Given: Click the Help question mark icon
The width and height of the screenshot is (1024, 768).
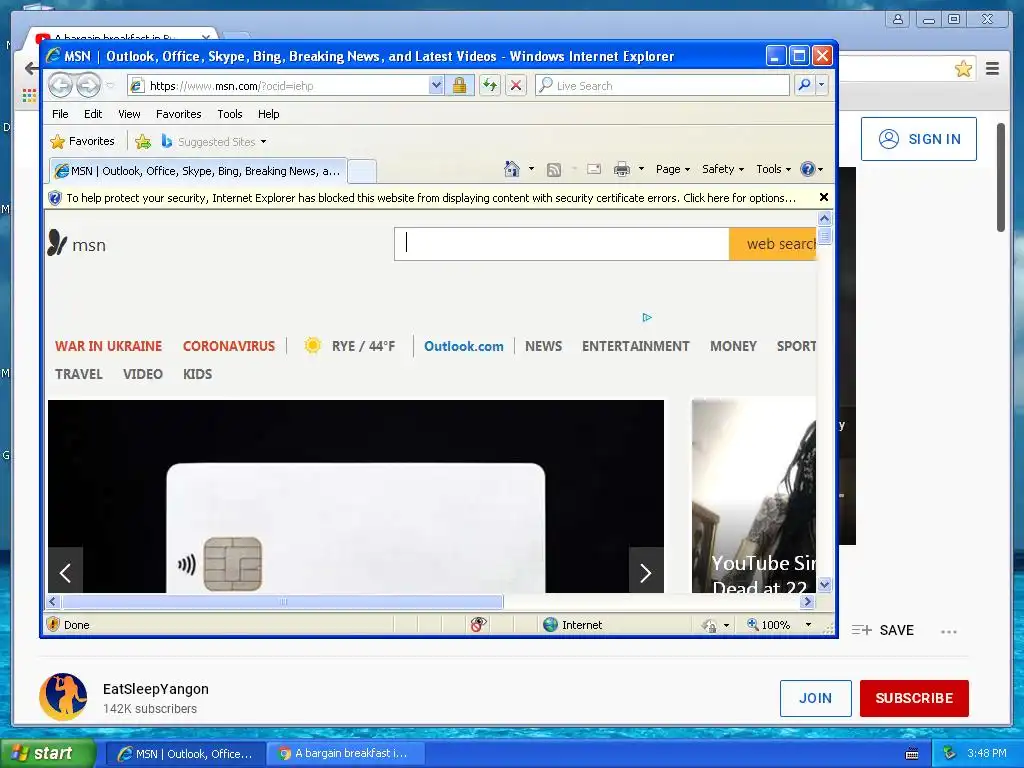Looking at the screenshot, I should (808, 169).
